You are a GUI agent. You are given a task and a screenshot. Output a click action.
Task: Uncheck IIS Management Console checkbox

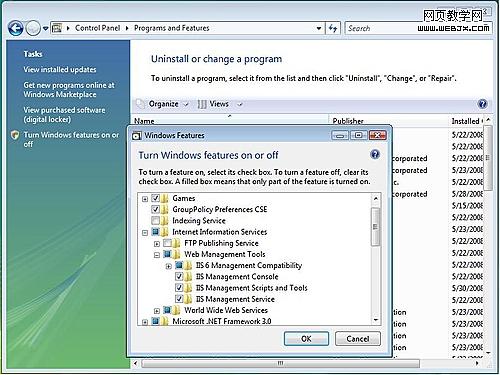179,276
